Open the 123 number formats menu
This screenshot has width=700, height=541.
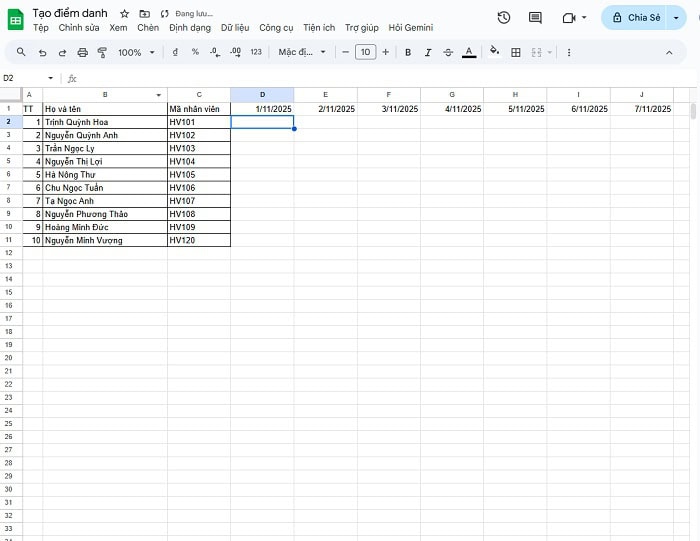point(256,52)
